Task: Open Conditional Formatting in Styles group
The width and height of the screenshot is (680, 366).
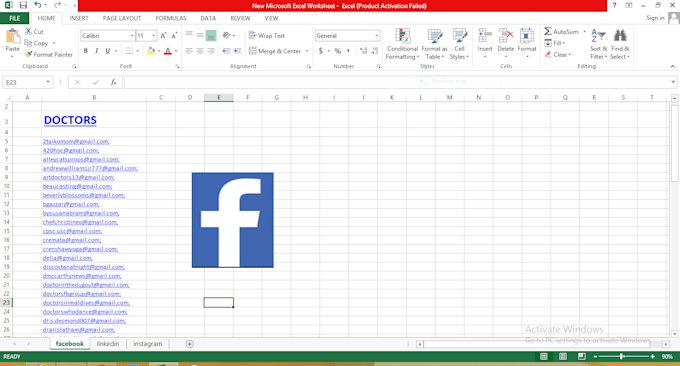Action: click(402, 44)
